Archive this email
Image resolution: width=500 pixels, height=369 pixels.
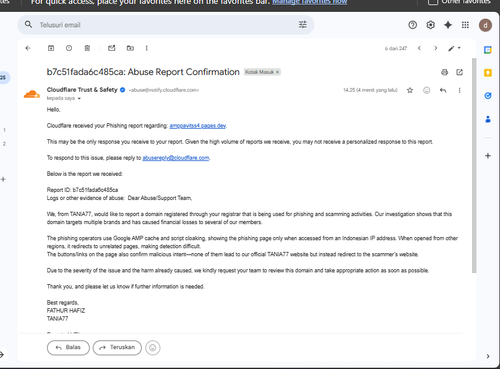[51, 48]
